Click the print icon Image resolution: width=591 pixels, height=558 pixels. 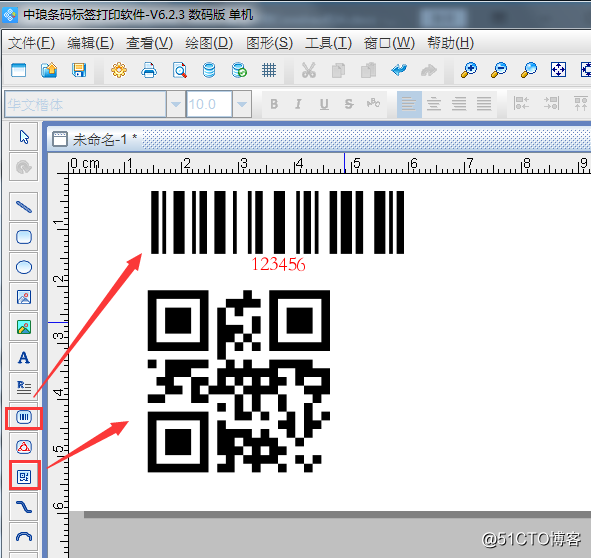click(149, 70)
